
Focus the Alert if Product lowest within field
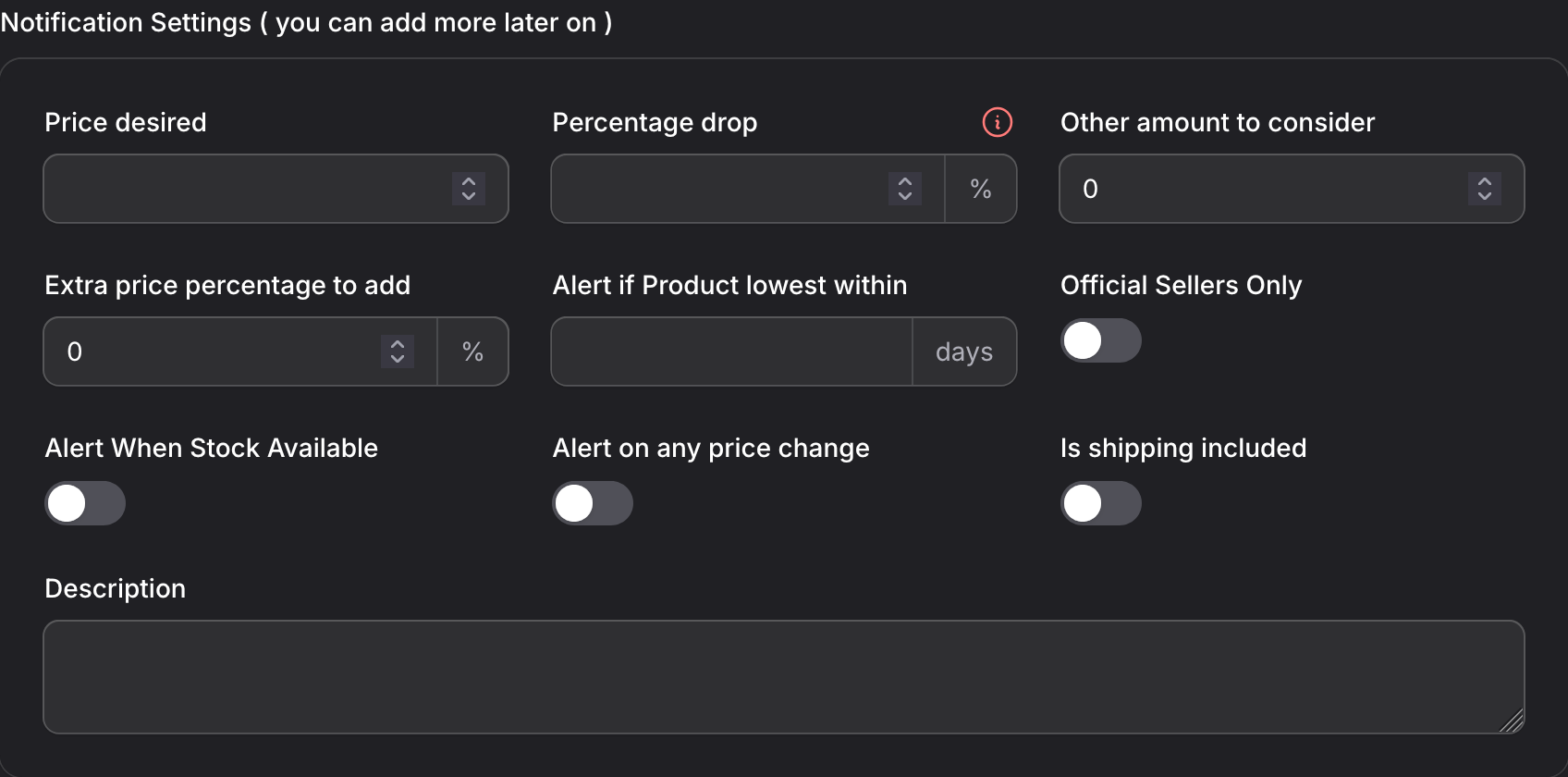[x=731, y=351]
